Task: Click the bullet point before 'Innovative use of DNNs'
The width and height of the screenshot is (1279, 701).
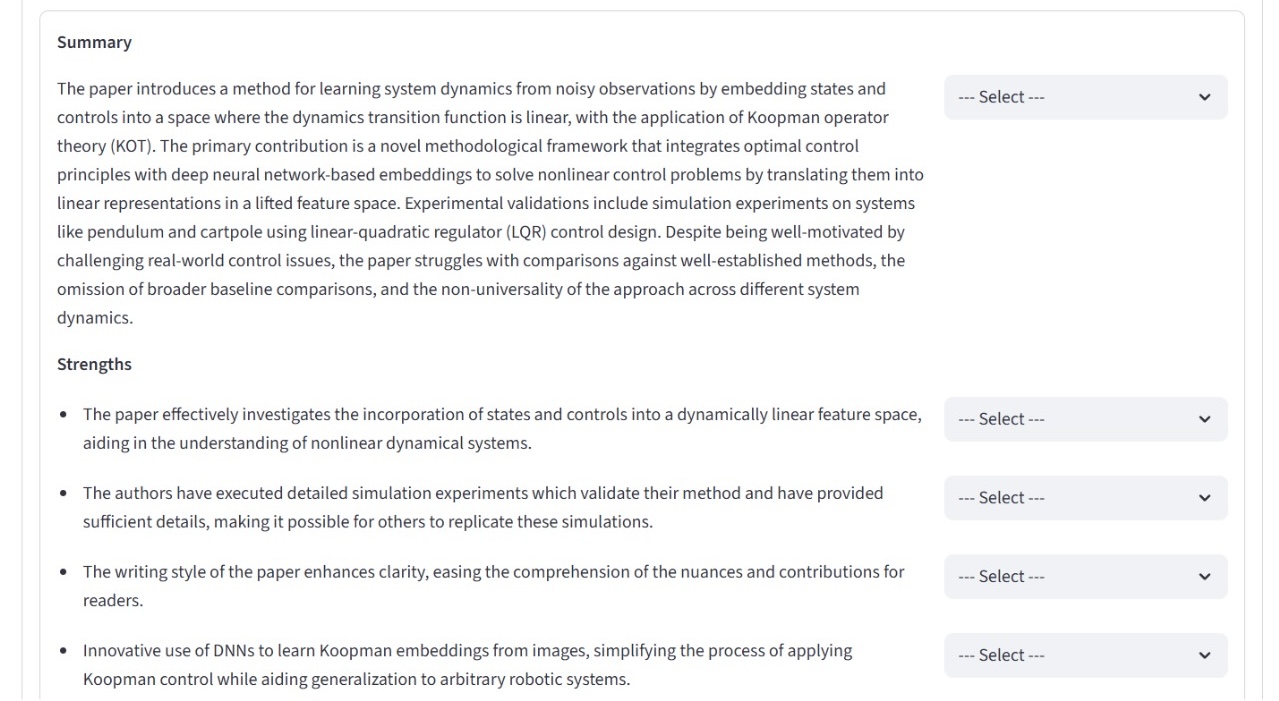Action: point(64,651)
